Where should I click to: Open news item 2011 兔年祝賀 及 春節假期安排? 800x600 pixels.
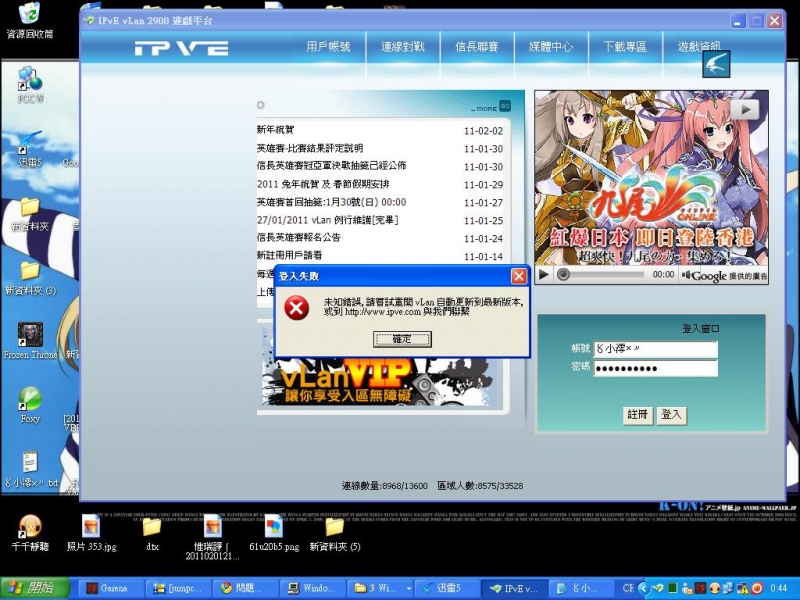323,184
